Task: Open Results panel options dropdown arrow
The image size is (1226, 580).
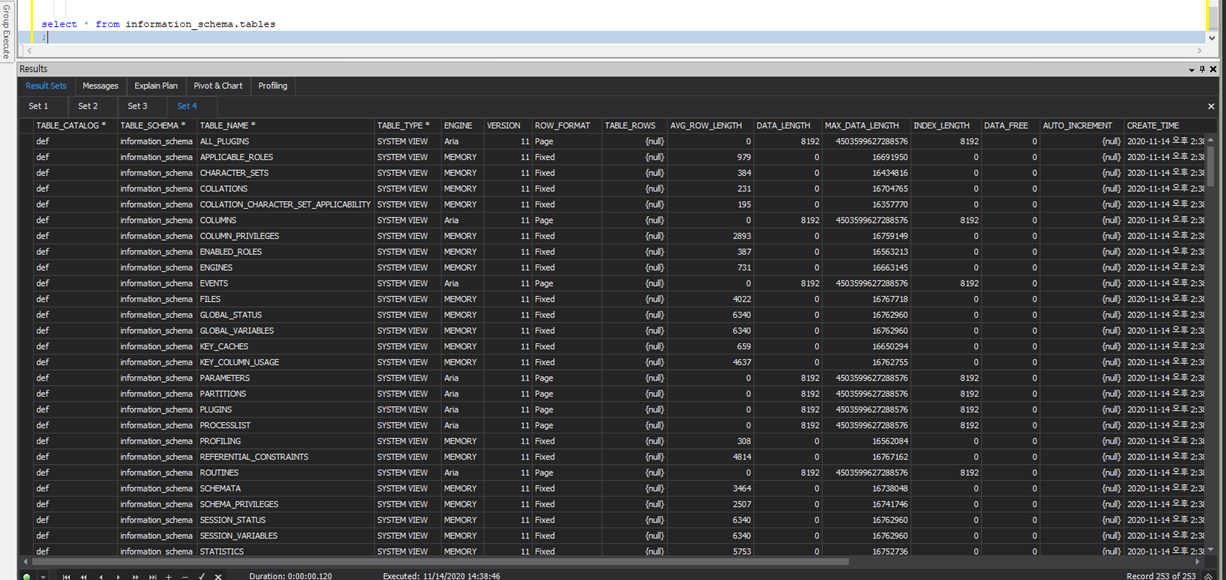Action: pyautogui.click(x=1191, y=69)
